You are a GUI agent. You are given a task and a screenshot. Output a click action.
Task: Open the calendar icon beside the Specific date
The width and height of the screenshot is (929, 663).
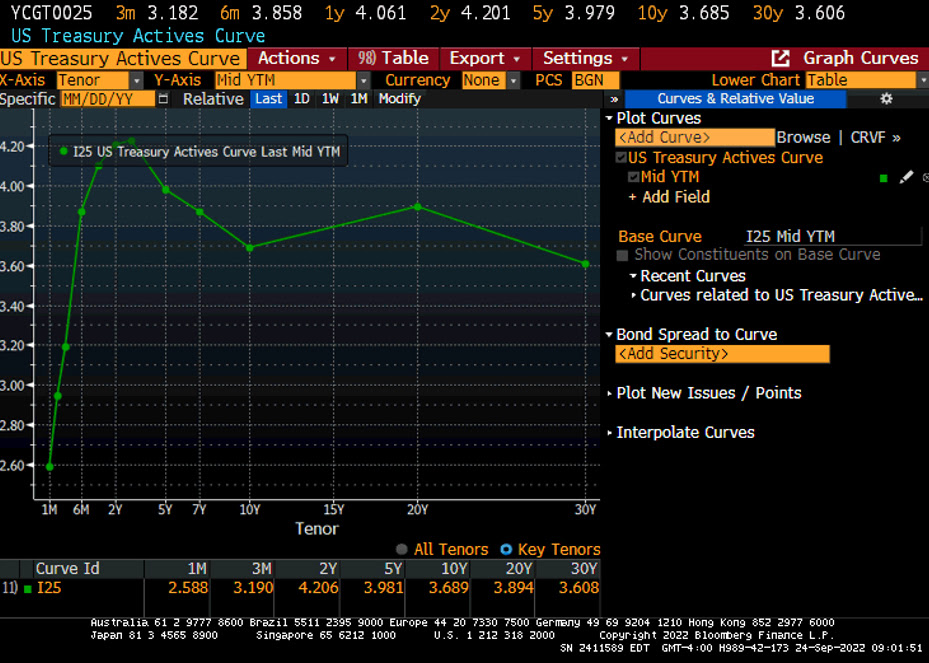(x=163, y=99)
